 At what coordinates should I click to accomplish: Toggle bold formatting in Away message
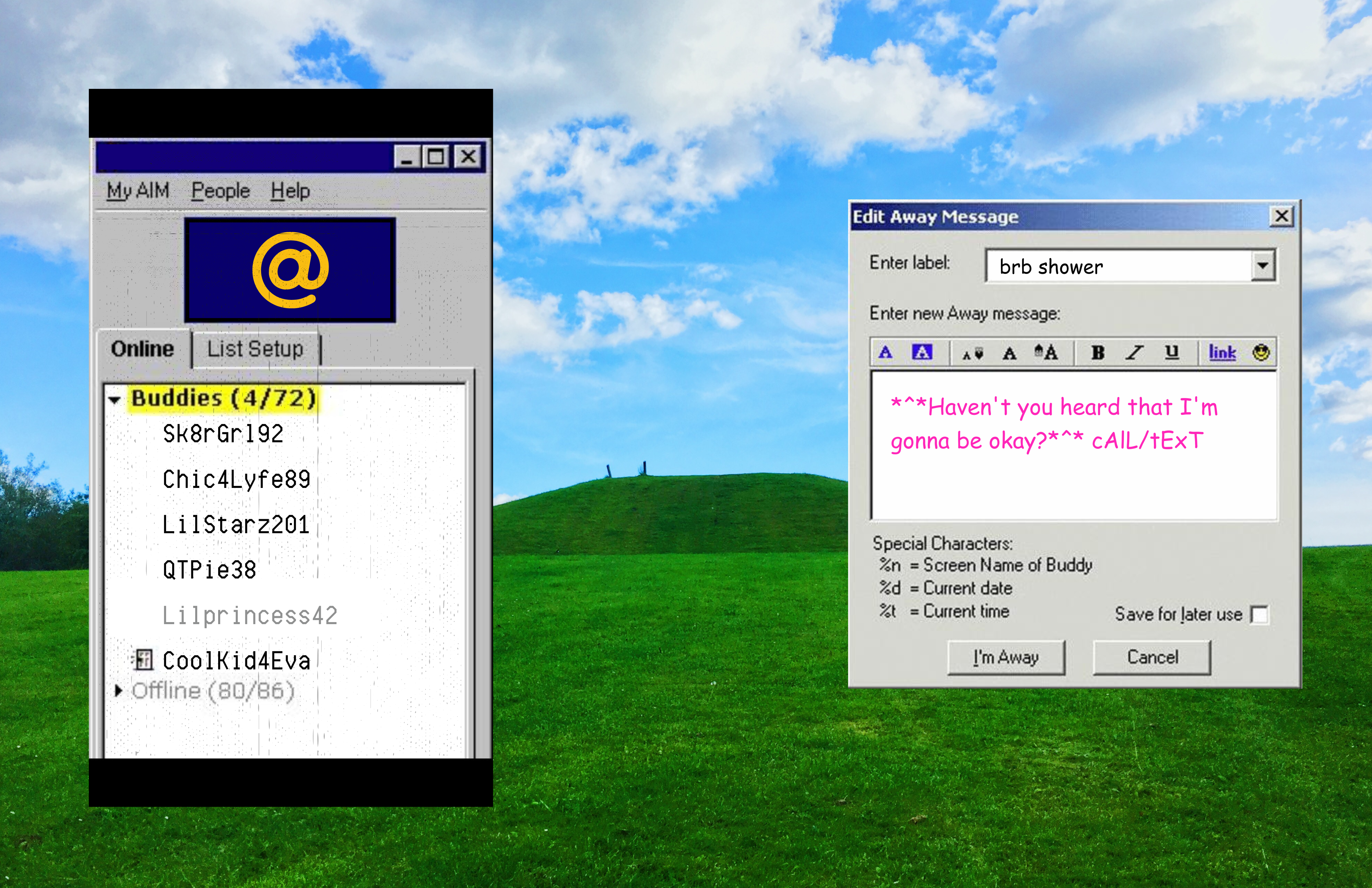tap(1098, 352)
